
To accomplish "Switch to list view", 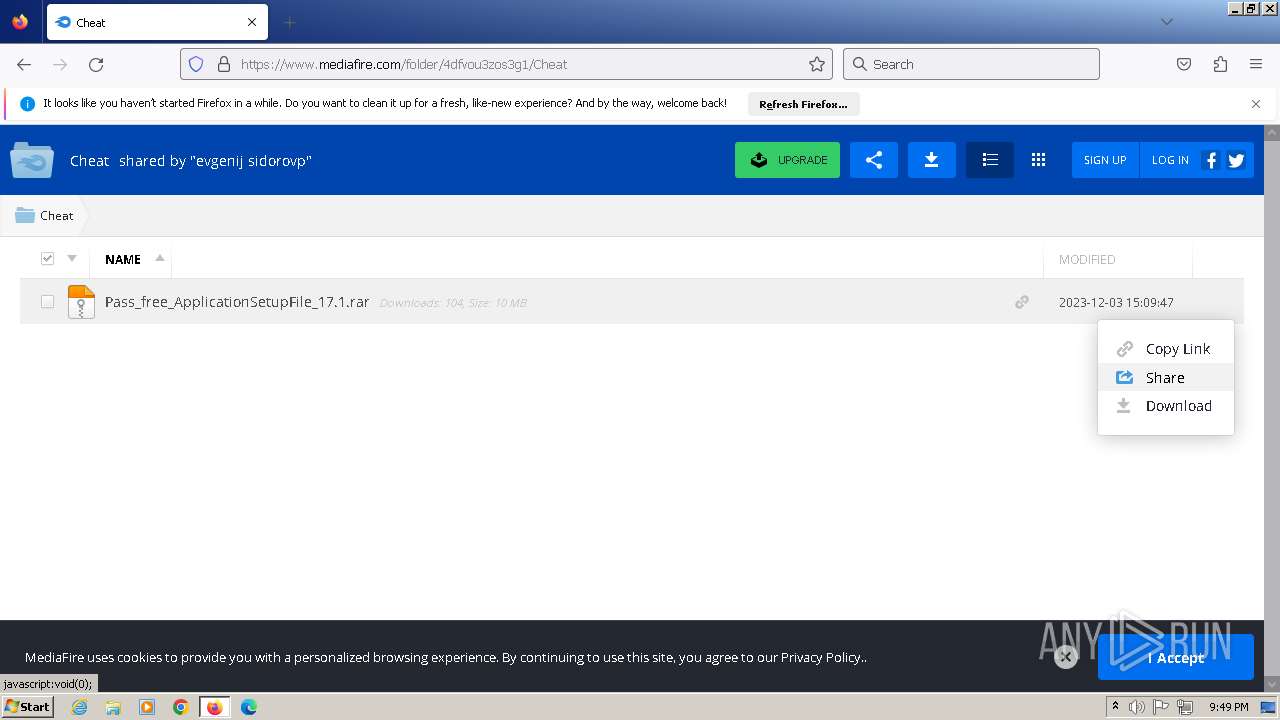I will (990, 160).
